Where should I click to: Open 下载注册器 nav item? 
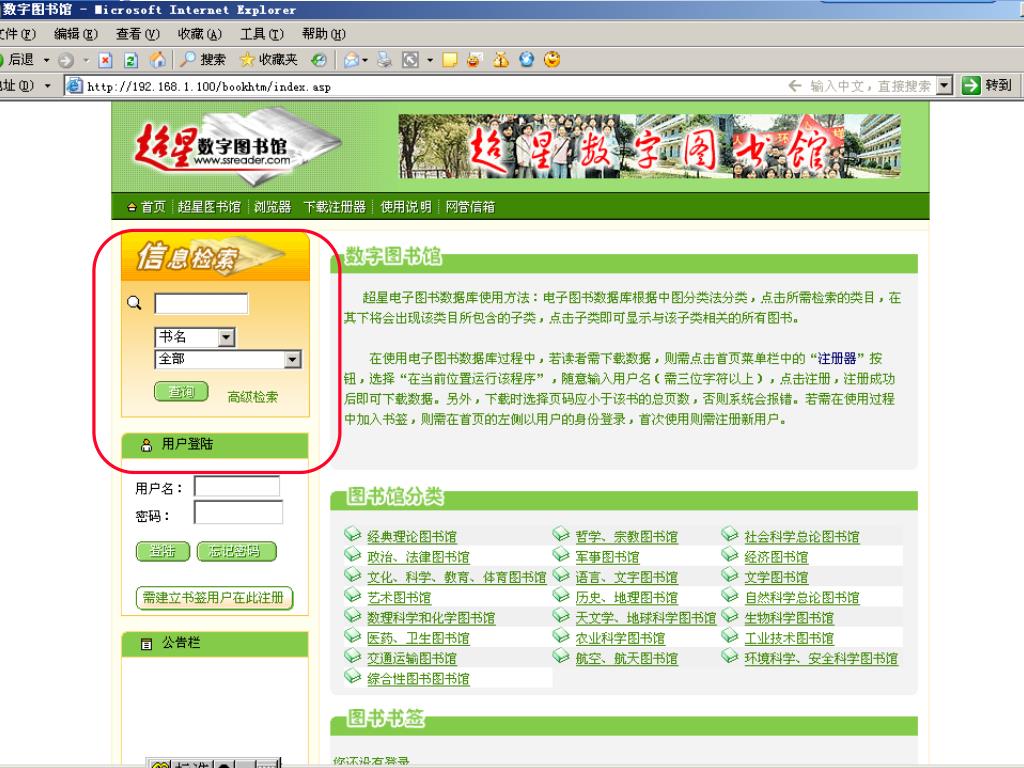tap(334, 207)
